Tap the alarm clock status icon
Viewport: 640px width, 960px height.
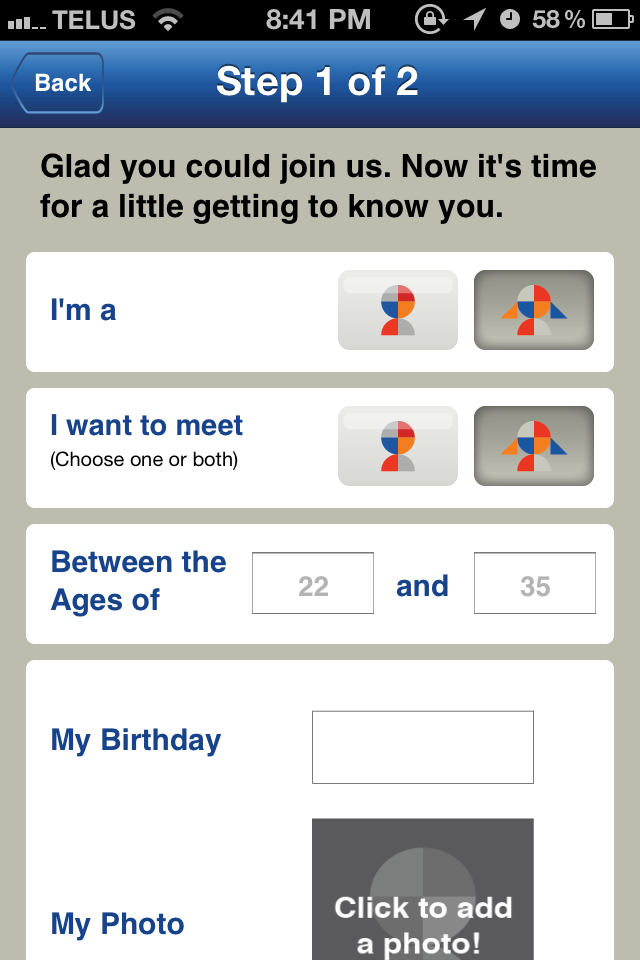pyautogui.click(x=510, y=19)
